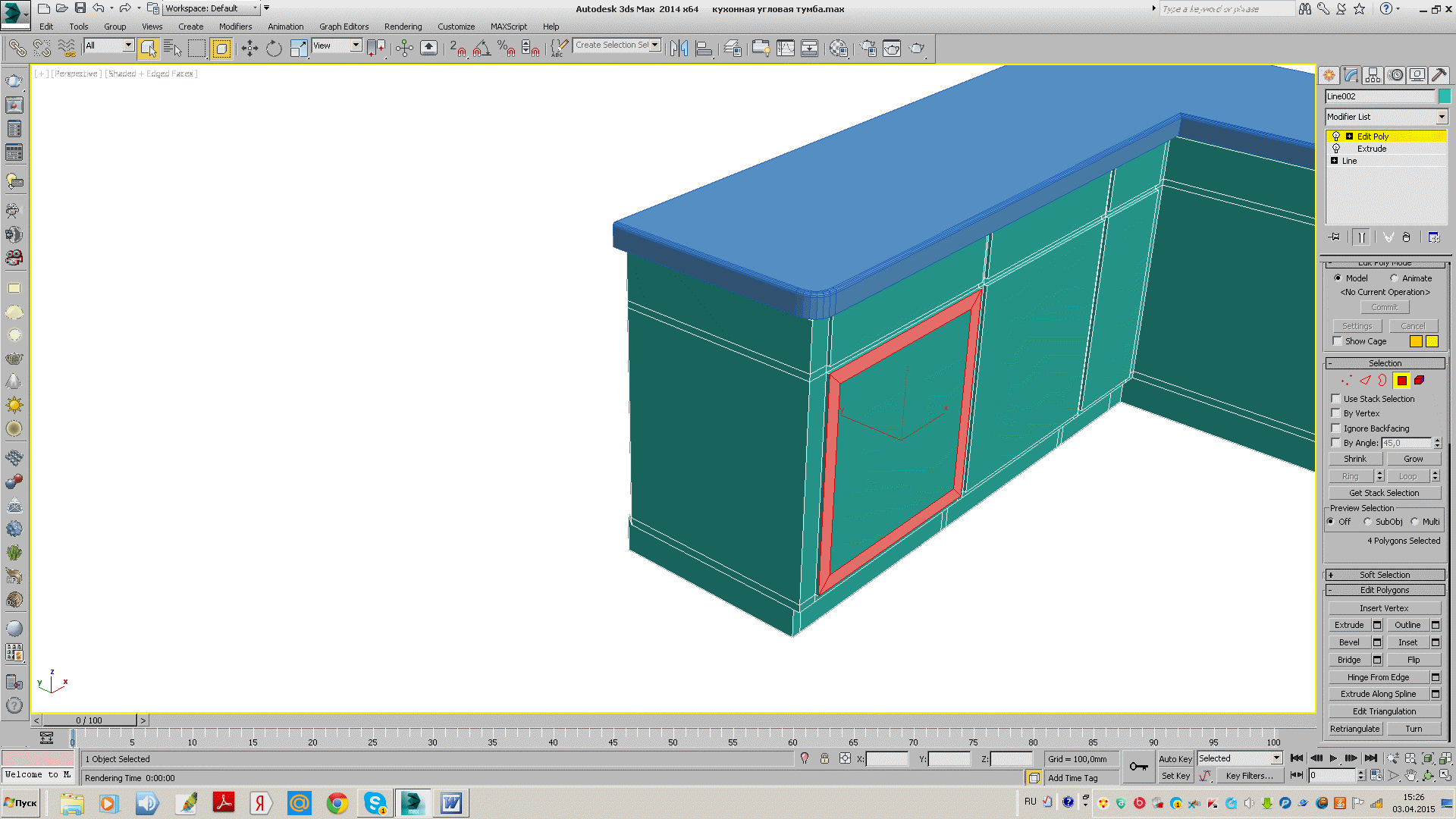
Task: Activate the Rotate tool
Action: (274, 49)
